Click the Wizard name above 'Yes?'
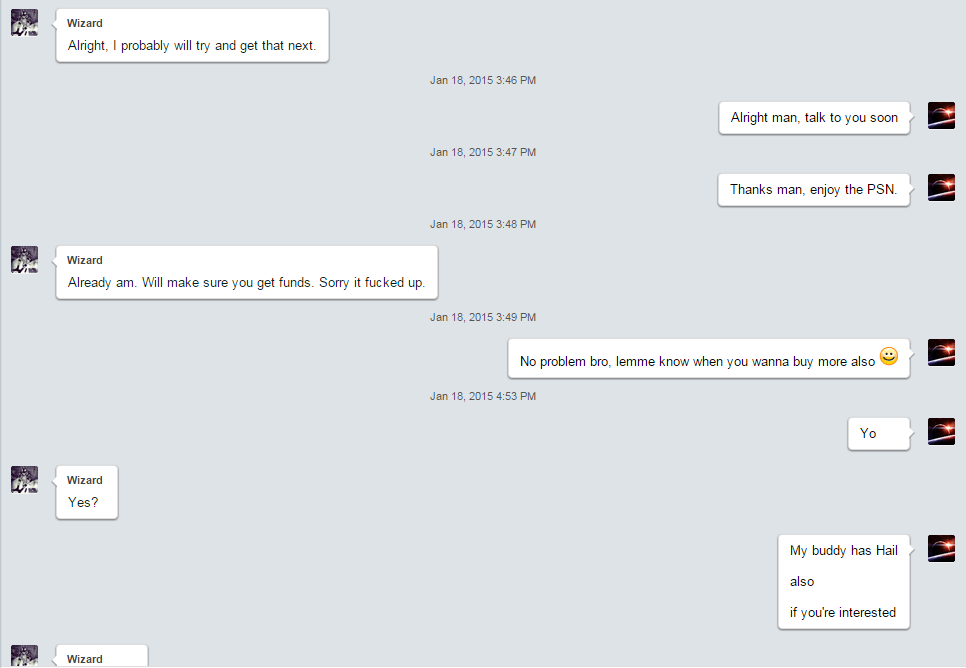966x668 pixels. 84,481
